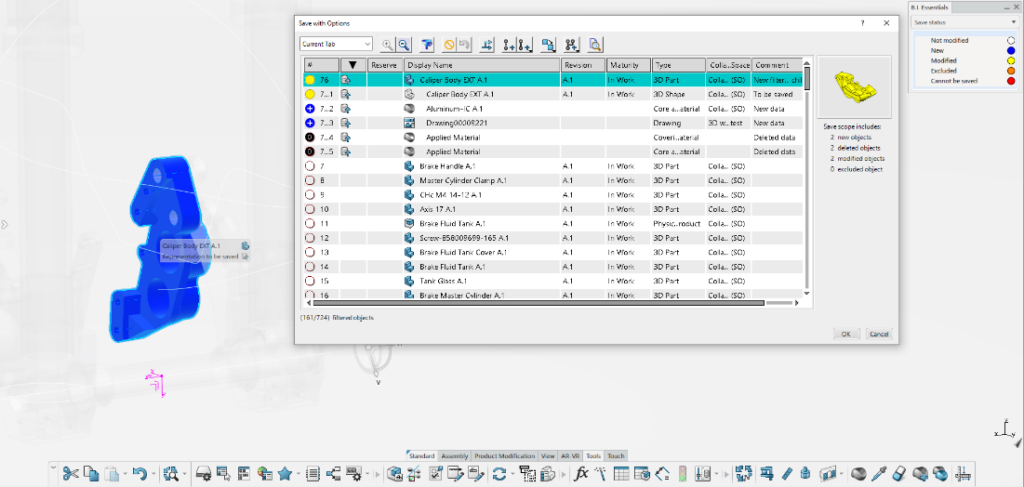
Task: Switch to the Assembly tab
Action: (454, 455)
